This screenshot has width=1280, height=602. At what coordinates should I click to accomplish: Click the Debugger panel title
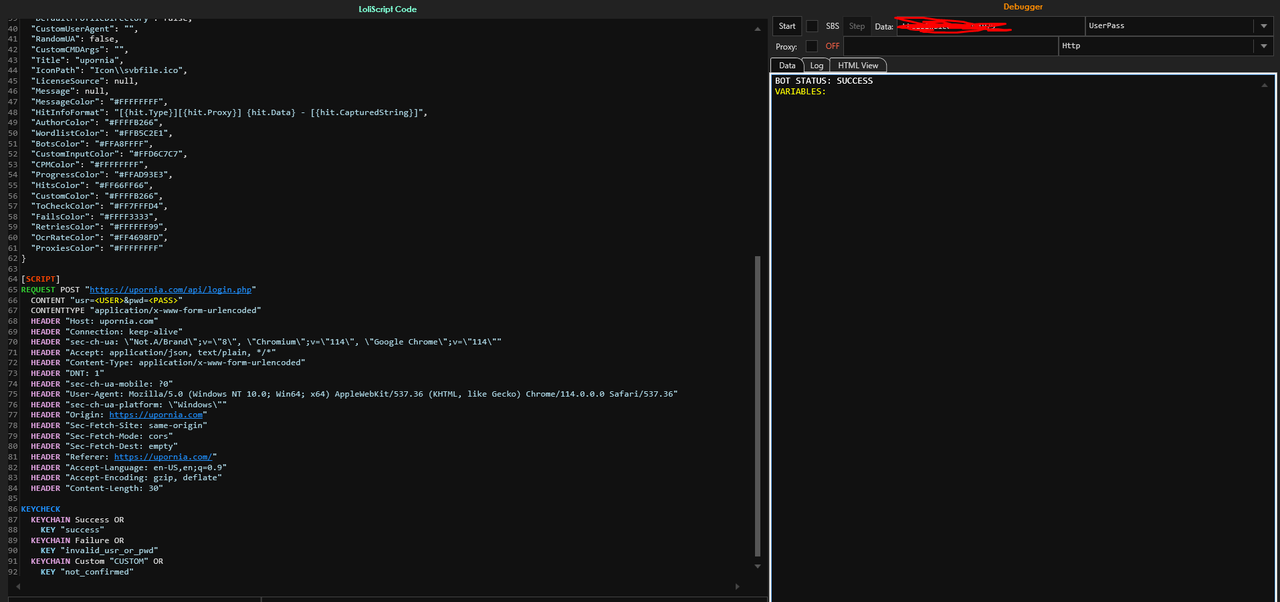[x=1023, y=7]
